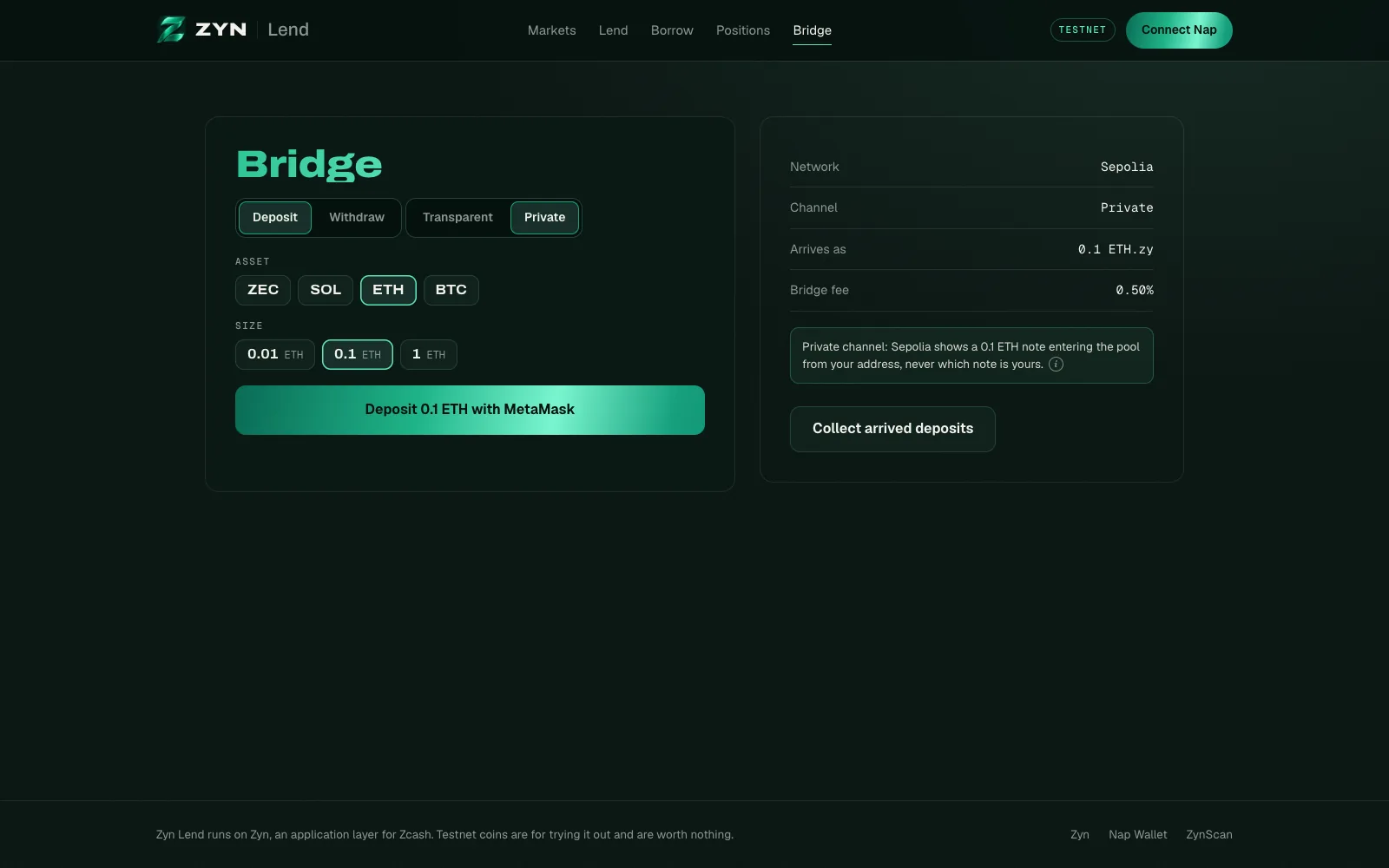The width and height of the screenshot is (1389, 868).
Task: Click Collect arrived deposits
Action: pyautogui.click(x=892, y=429)
